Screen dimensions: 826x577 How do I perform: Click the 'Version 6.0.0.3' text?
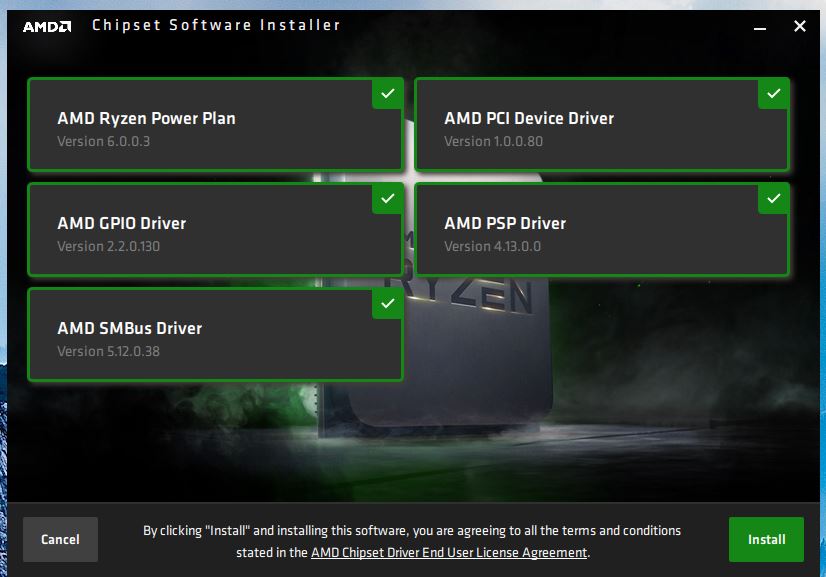[x=104, y=141]
